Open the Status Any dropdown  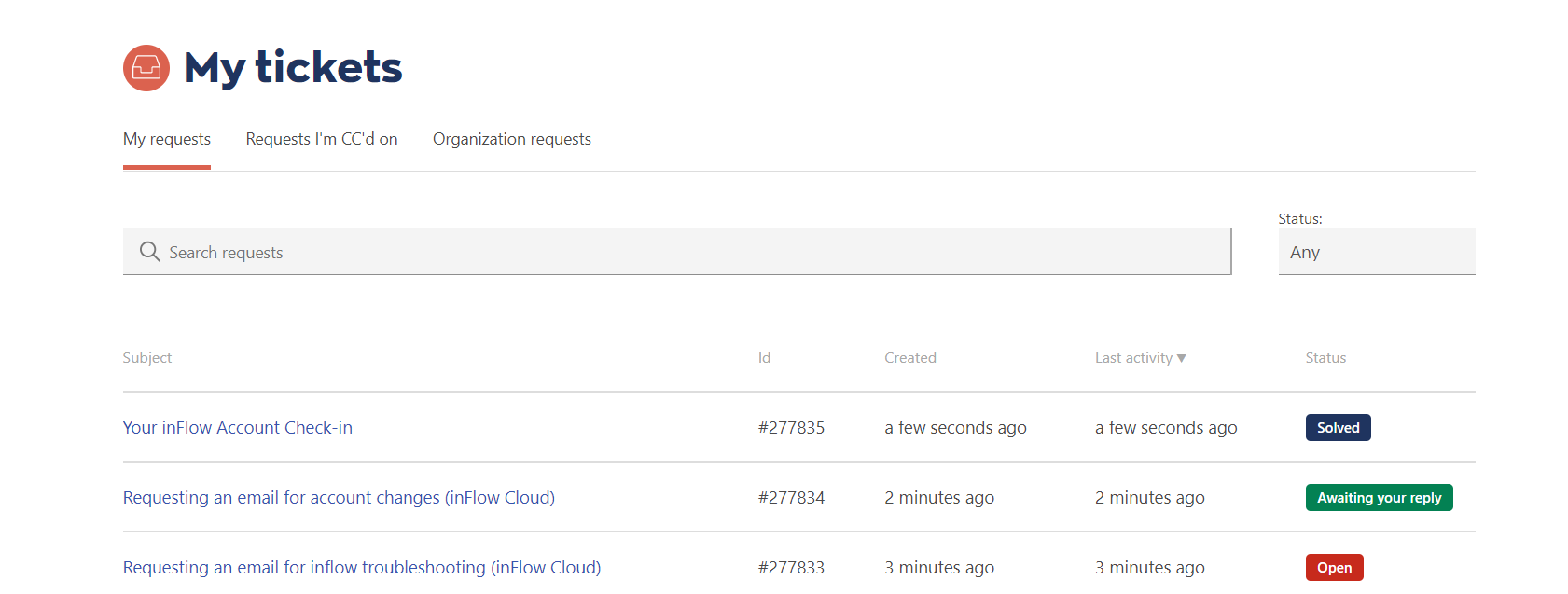pos(1377,252)
